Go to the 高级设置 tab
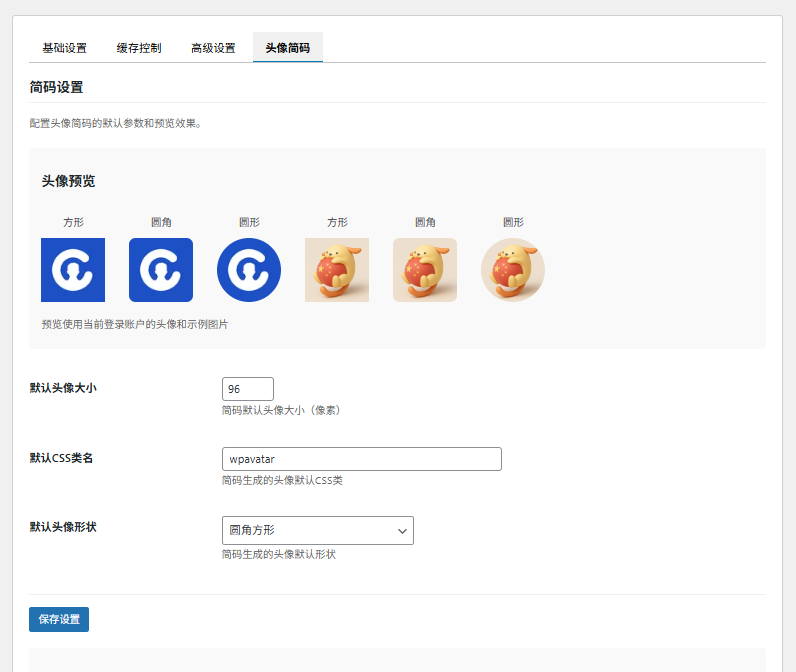 point(213,48)
